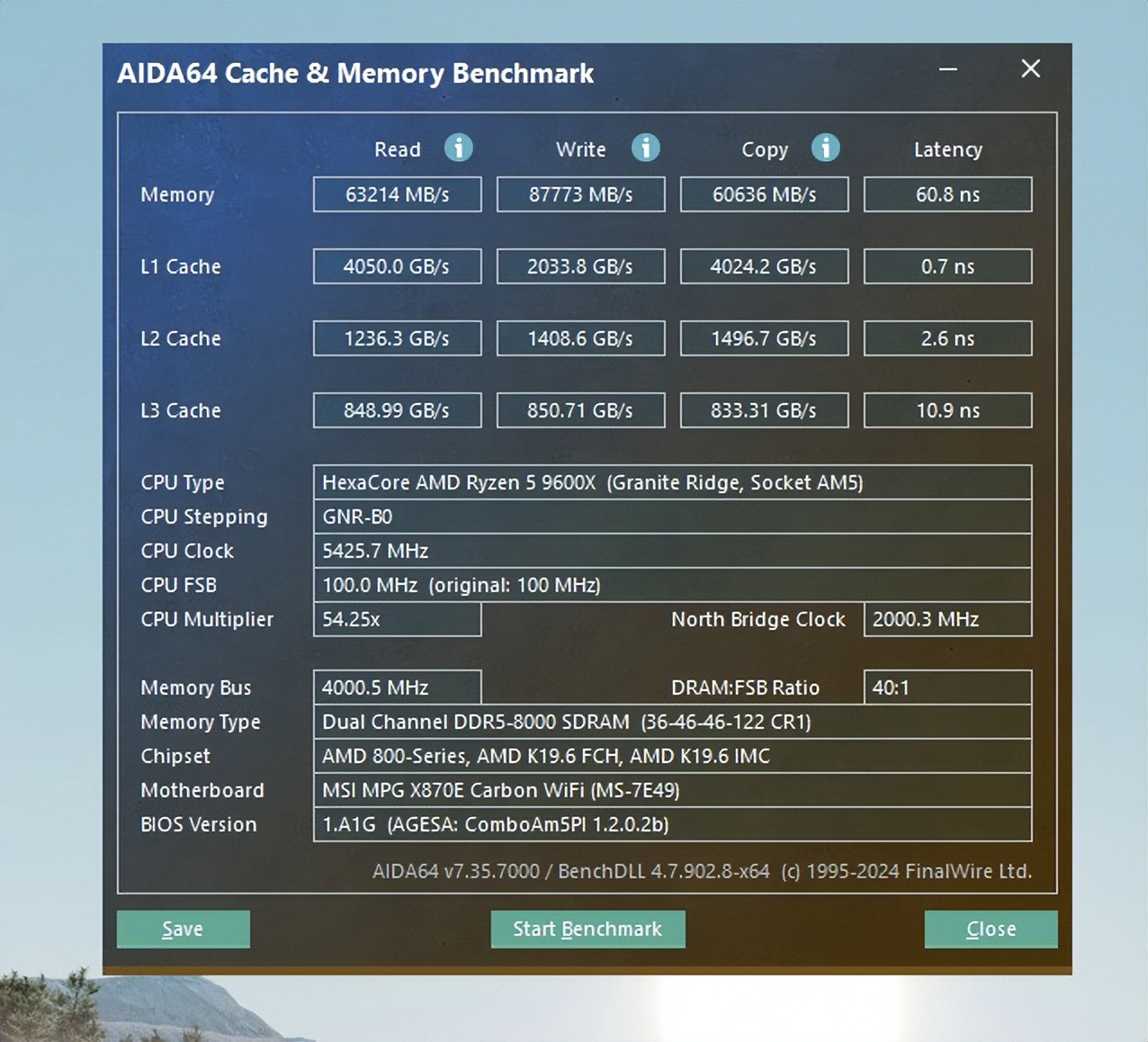Viewport: 1148px width, 1042px height.
Task: Click the L1 Cache copy value 4024.2 GB/s
Action: click(765, 266)
